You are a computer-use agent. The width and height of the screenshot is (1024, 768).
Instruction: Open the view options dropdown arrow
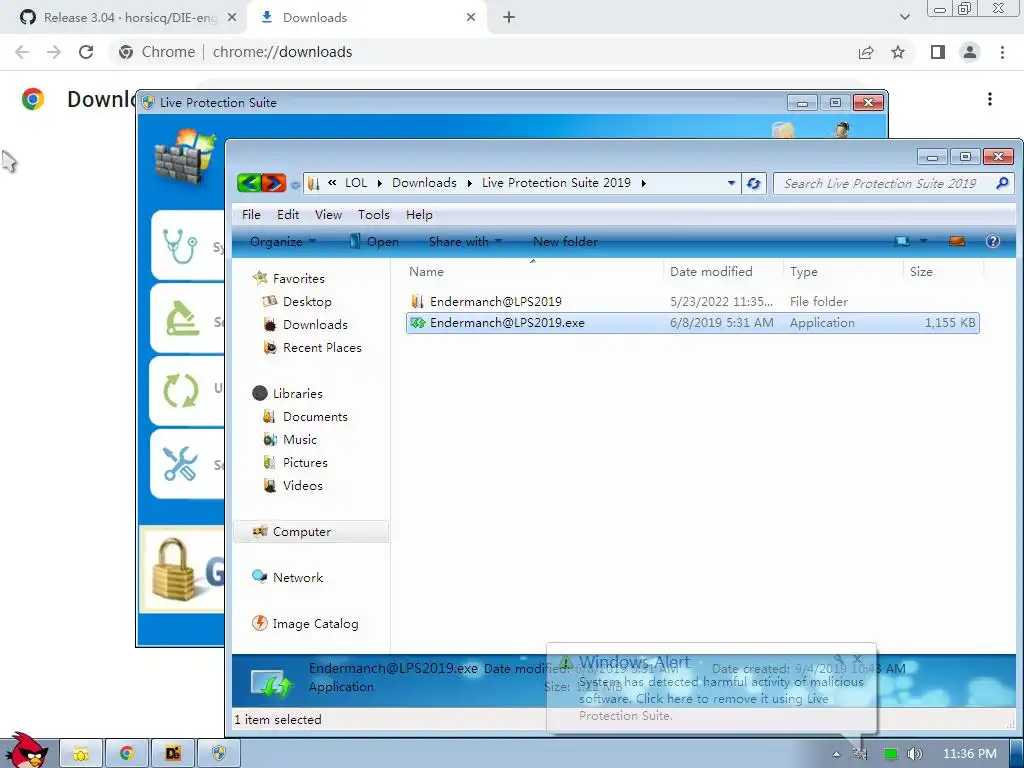pos(923,241)
